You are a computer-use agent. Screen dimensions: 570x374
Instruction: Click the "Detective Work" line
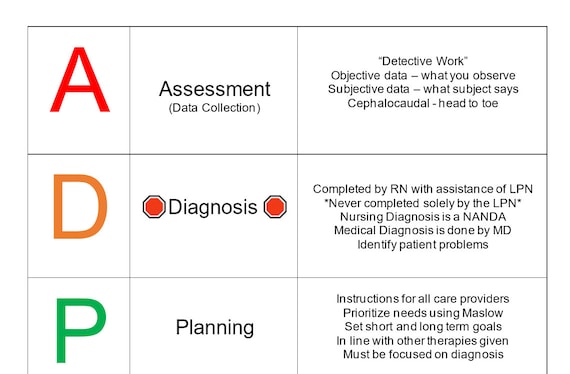[x=423, y=61]
